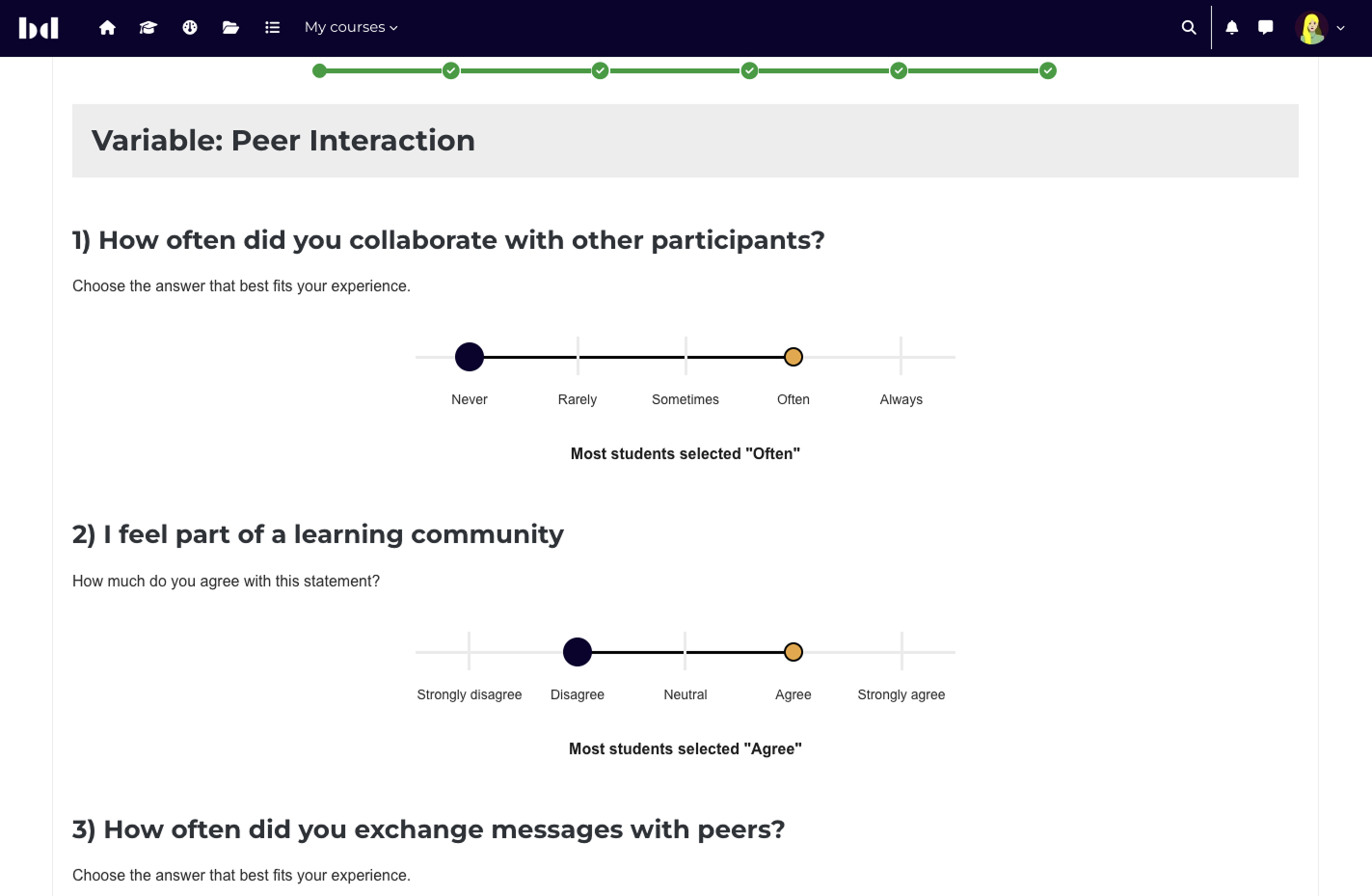Viewport: 1372px width, 896px height.
Task: Select "Strongly disagree" on the agreement scale
Action: pyautogui.click(x=470, y=652)
